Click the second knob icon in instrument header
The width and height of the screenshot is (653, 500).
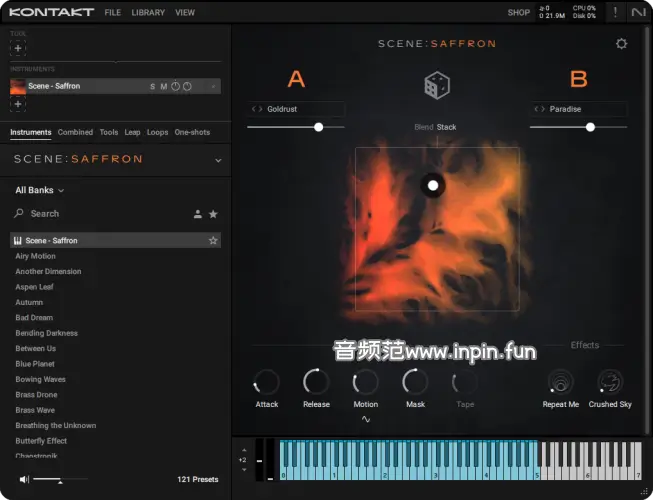[187, 86]
